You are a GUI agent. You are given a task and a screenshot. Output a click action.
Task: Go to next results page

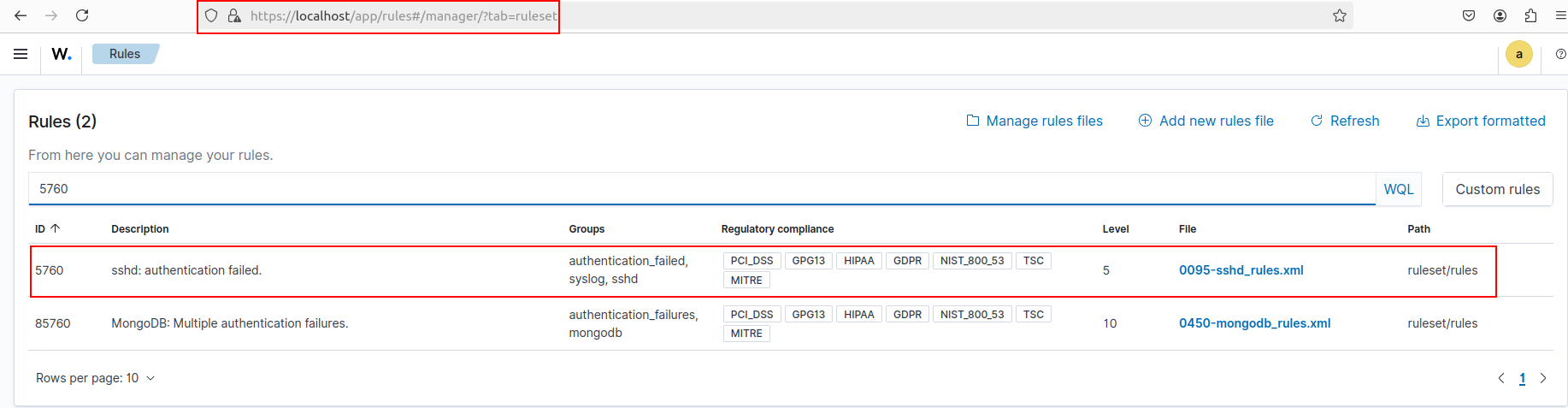tap(1543, 378)
